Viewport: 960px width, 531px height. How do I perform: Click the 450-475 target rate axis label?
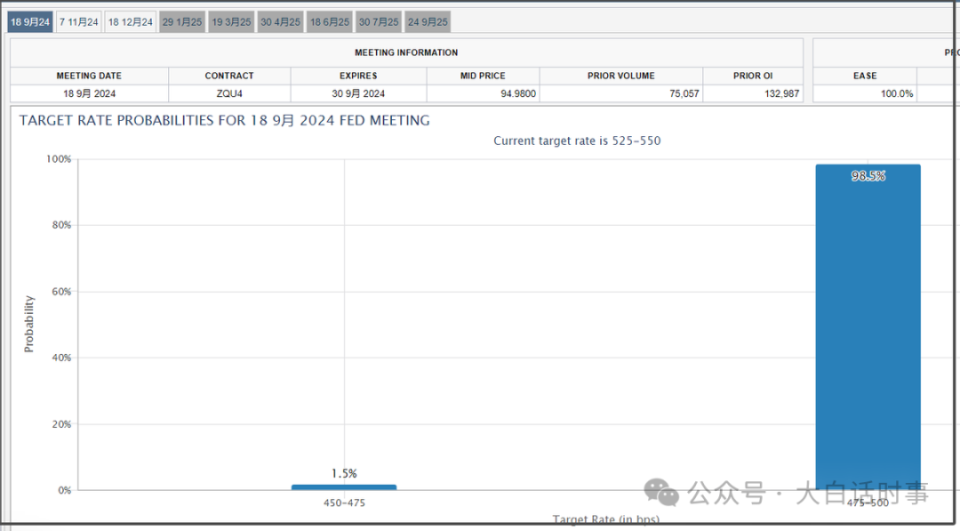click(x=344, y=503)
